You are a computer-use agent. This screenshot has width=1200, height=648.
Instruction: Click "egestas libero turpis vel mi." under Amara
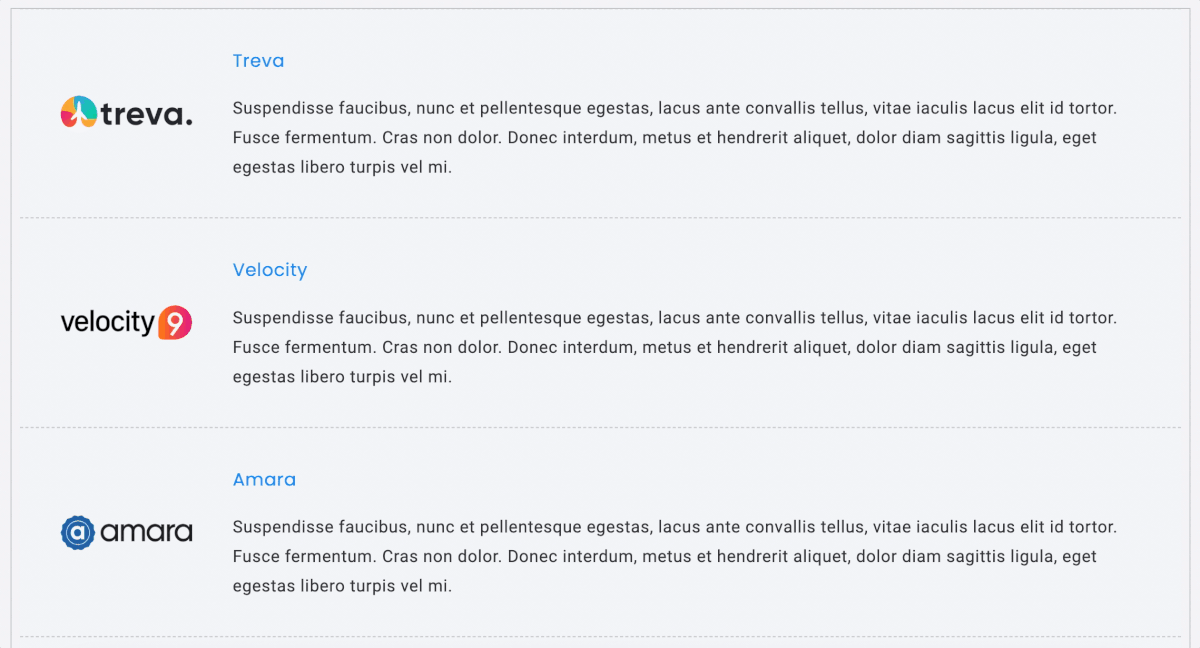point(342,586)
